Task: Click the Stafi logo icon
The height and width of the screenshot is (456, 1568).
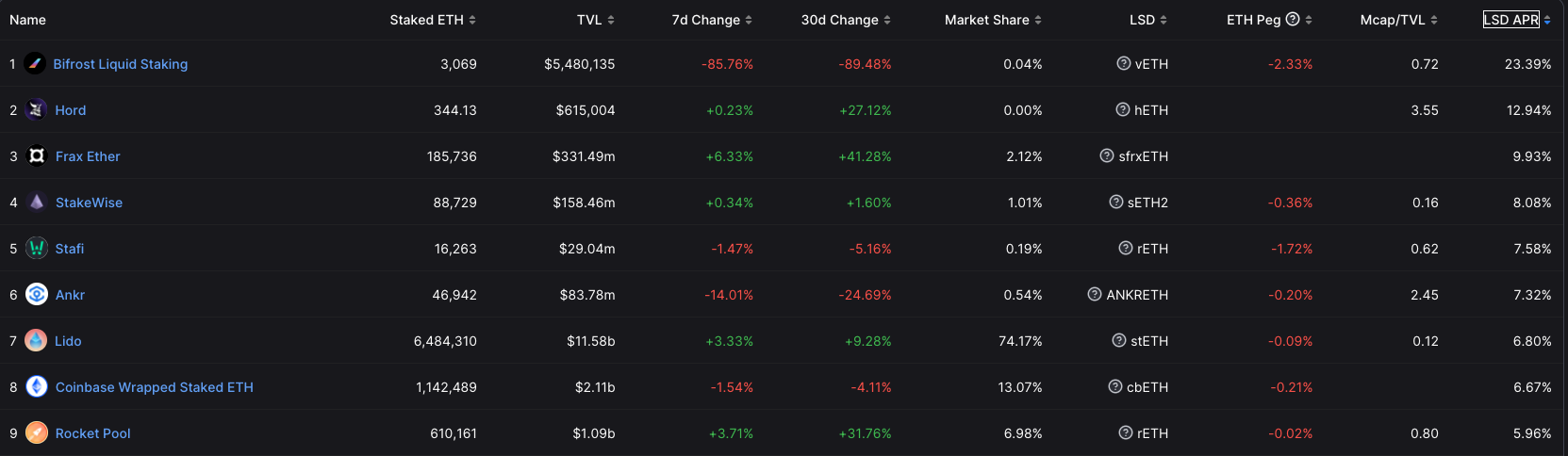Action: (37, 249)
